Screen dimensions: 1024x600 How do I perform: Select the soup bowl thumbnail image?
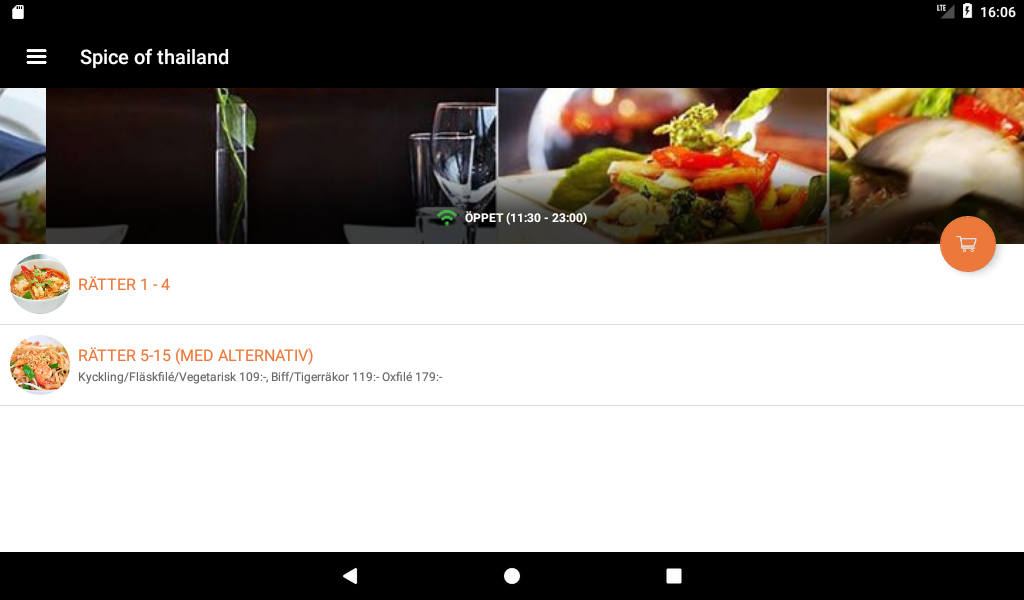point(40,284)
